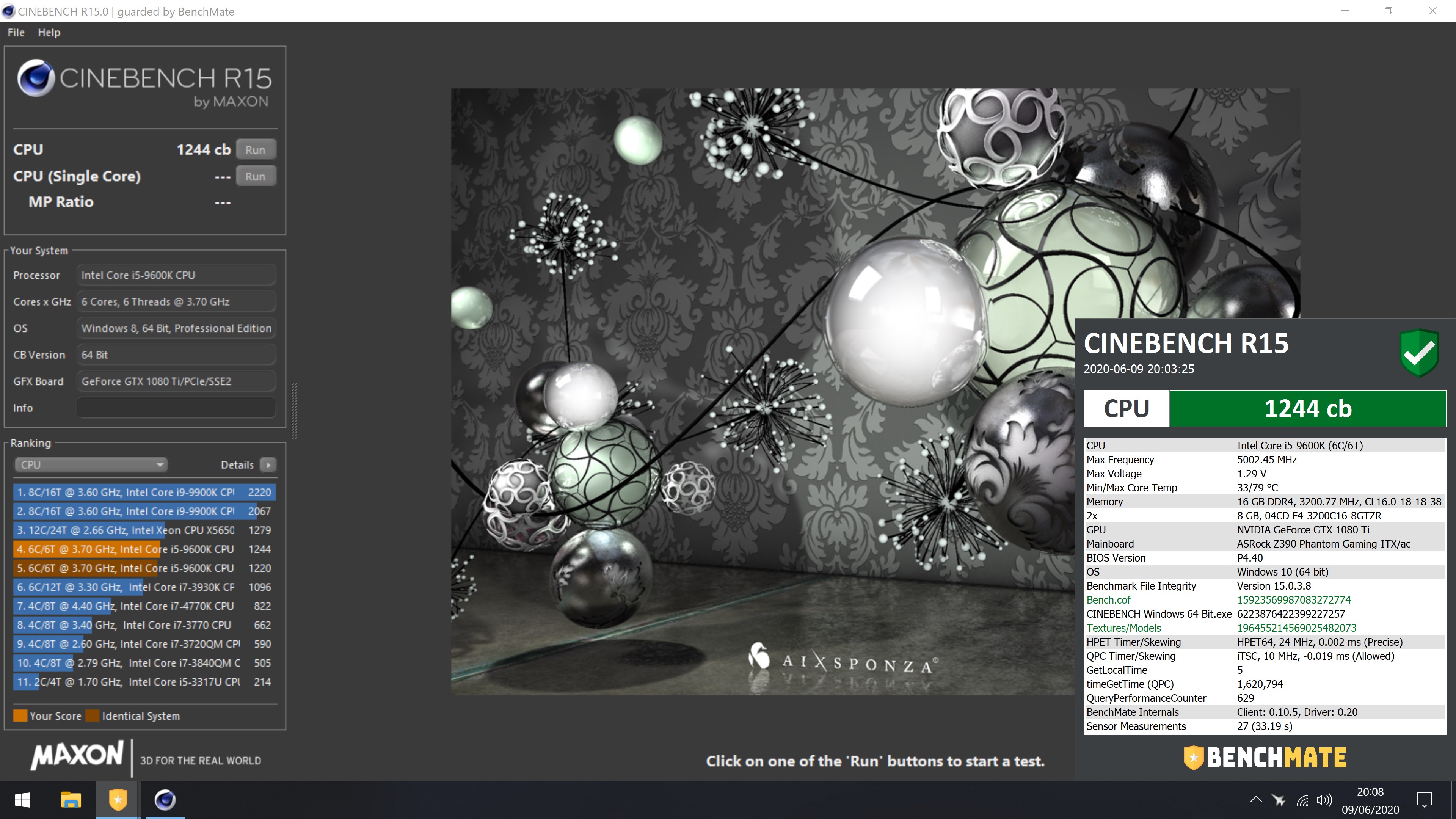Open the File menu

point(16,32)
